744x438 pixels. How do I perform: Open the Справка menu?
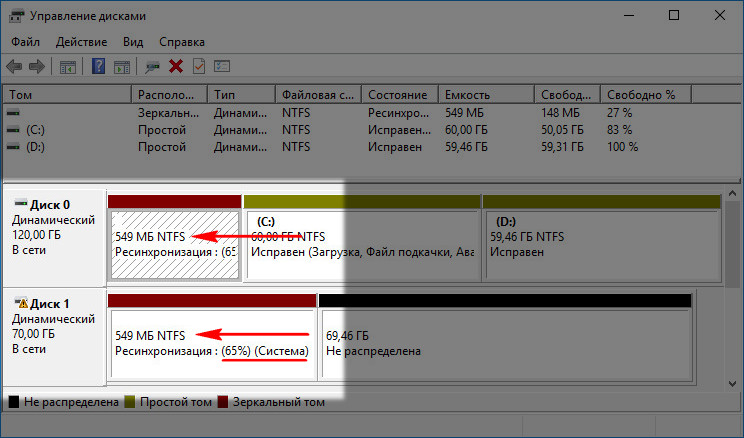coord(182,42)
